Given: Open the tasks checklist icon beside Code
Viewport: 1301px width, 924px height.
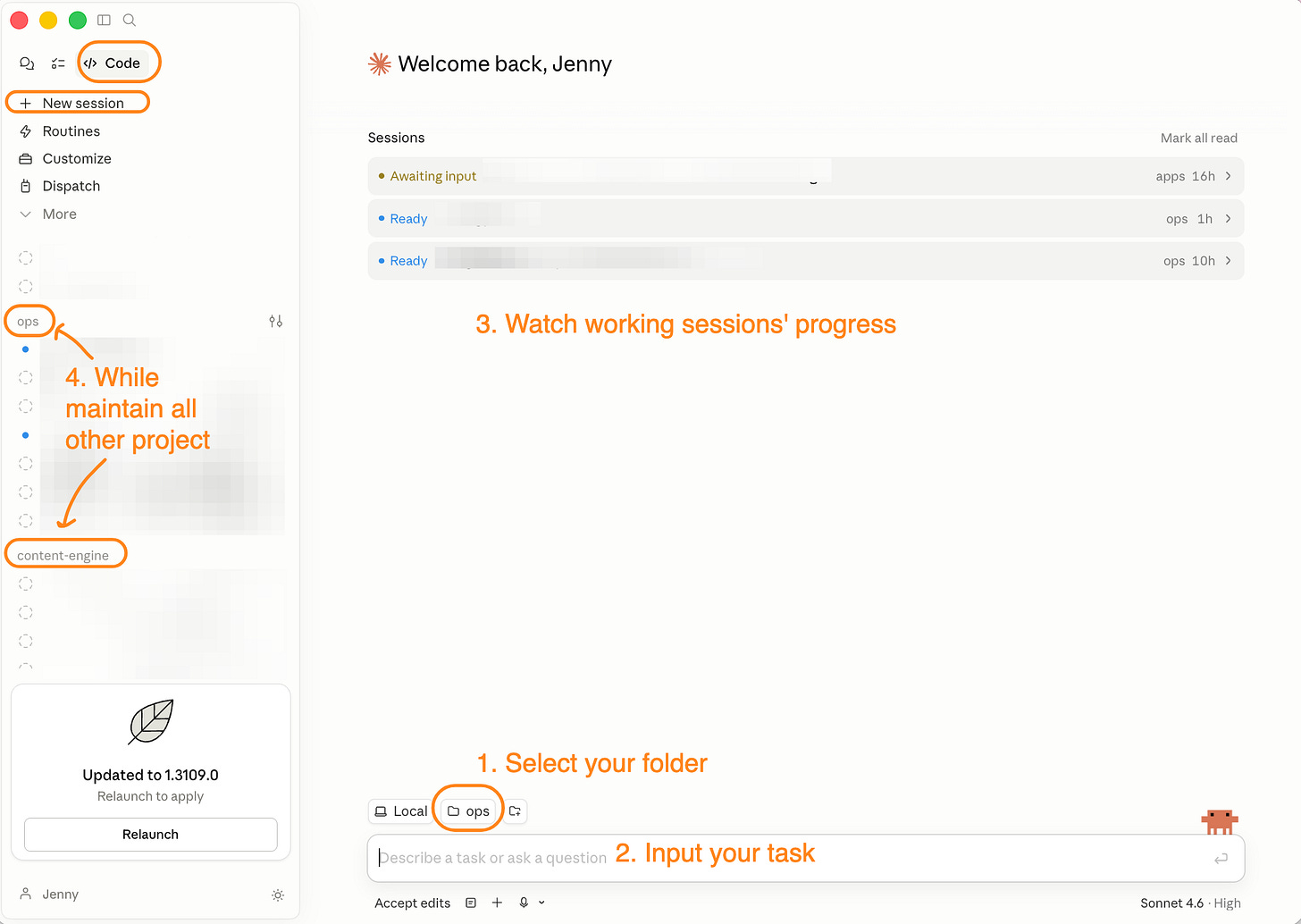Looking at the screenshot, I should pyautogui.click(x=58, y=63).
